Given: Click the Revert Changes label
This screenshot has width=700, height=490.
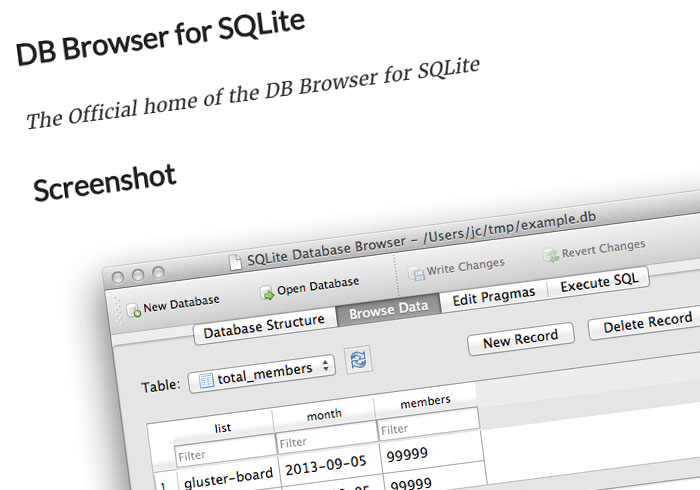Looking at the screenshot, I should click(x=604, y=249).
